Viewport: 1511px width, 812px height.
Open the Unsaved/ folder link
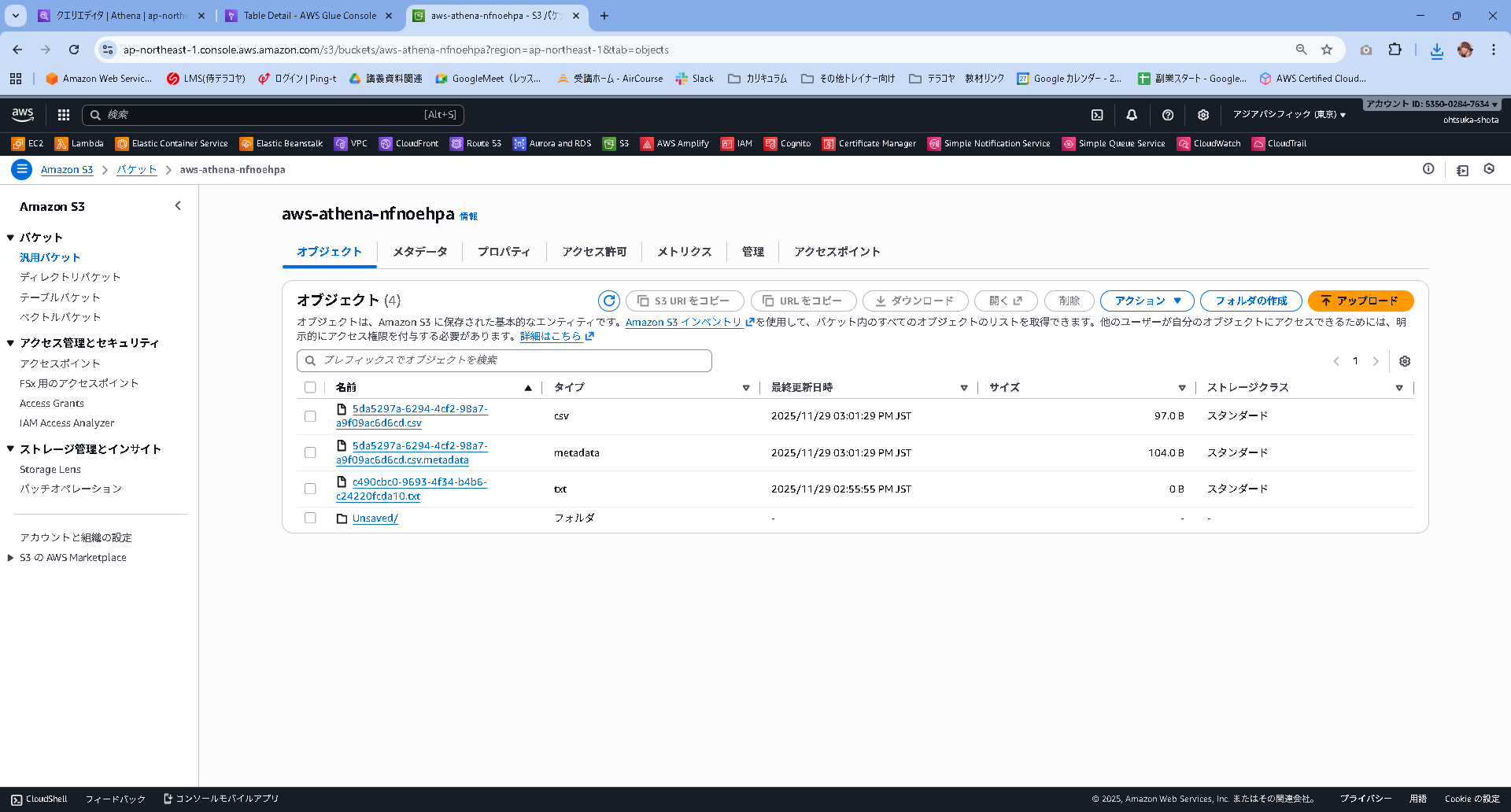(x=375, y=519)
